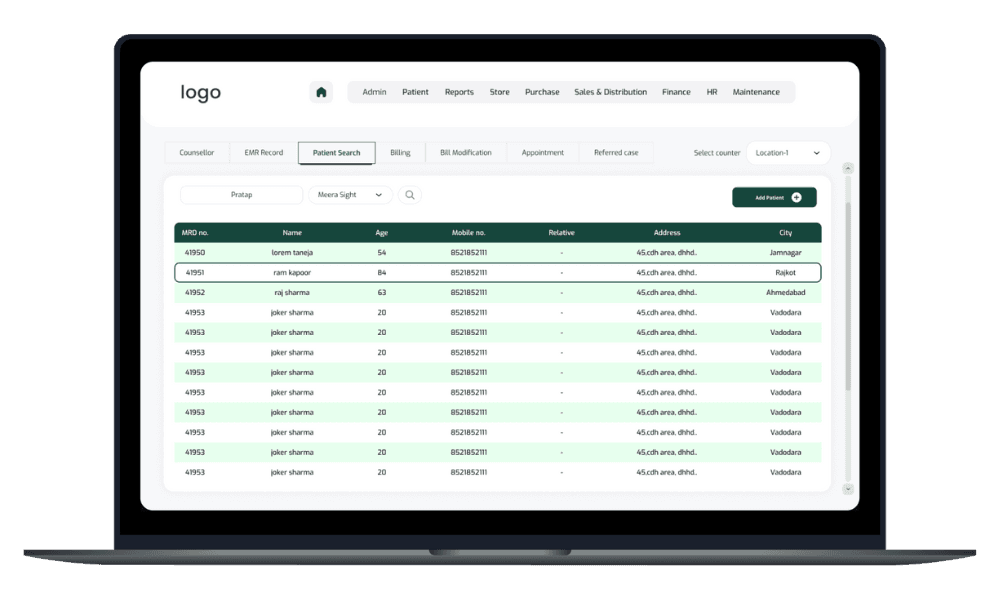The image size is (1000, 600).
Task: Select the Patient Search tab
Action: 336,153
